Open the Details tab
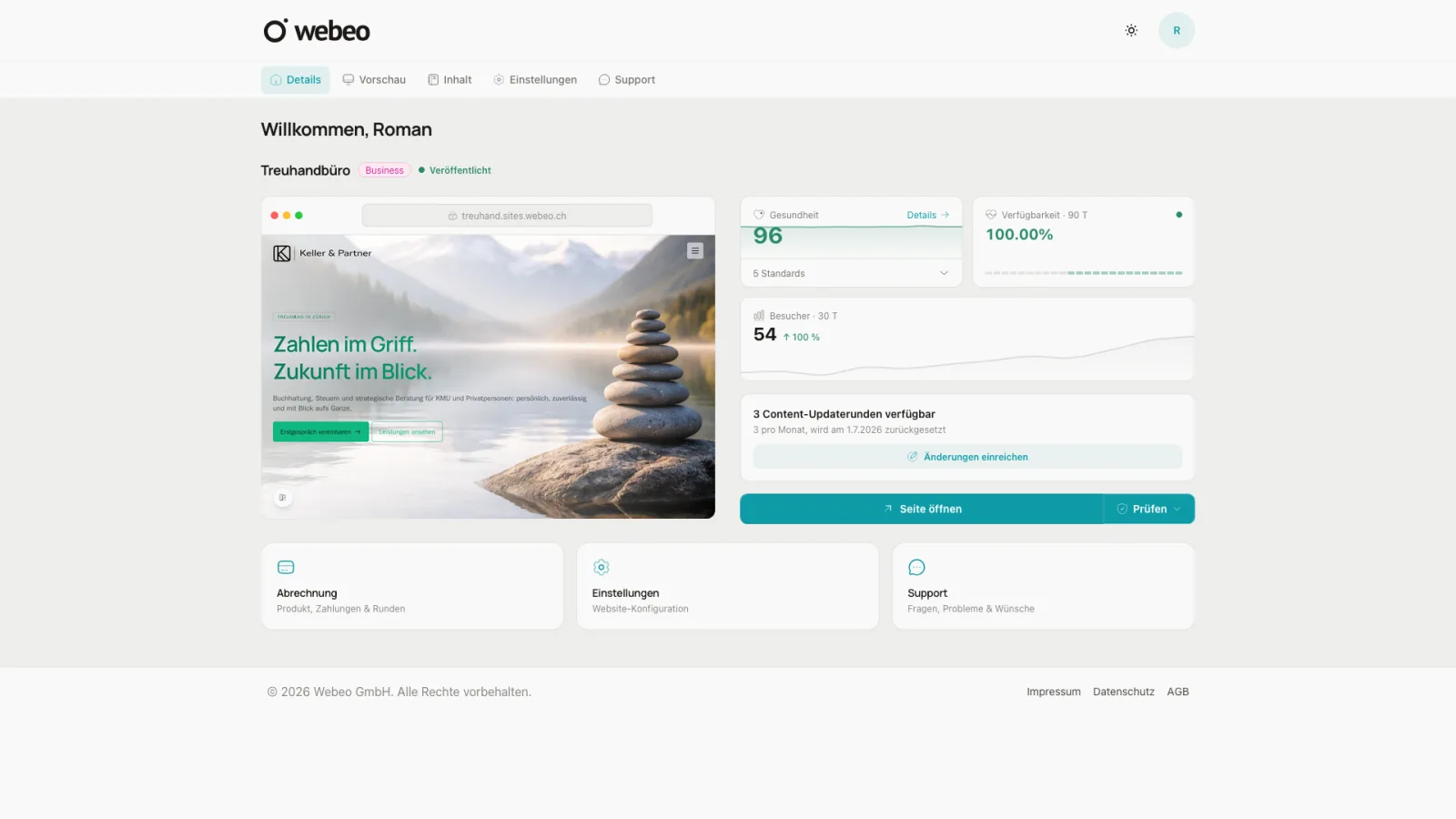 click(296, 80)
